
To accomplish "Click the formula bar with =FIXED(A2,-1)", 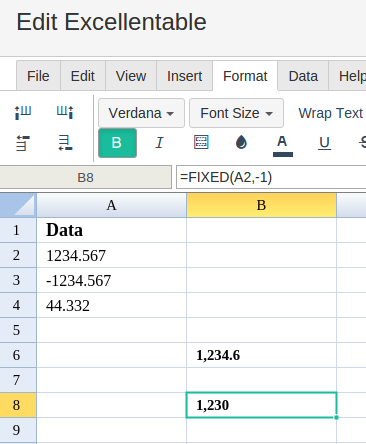I will 271,177.
